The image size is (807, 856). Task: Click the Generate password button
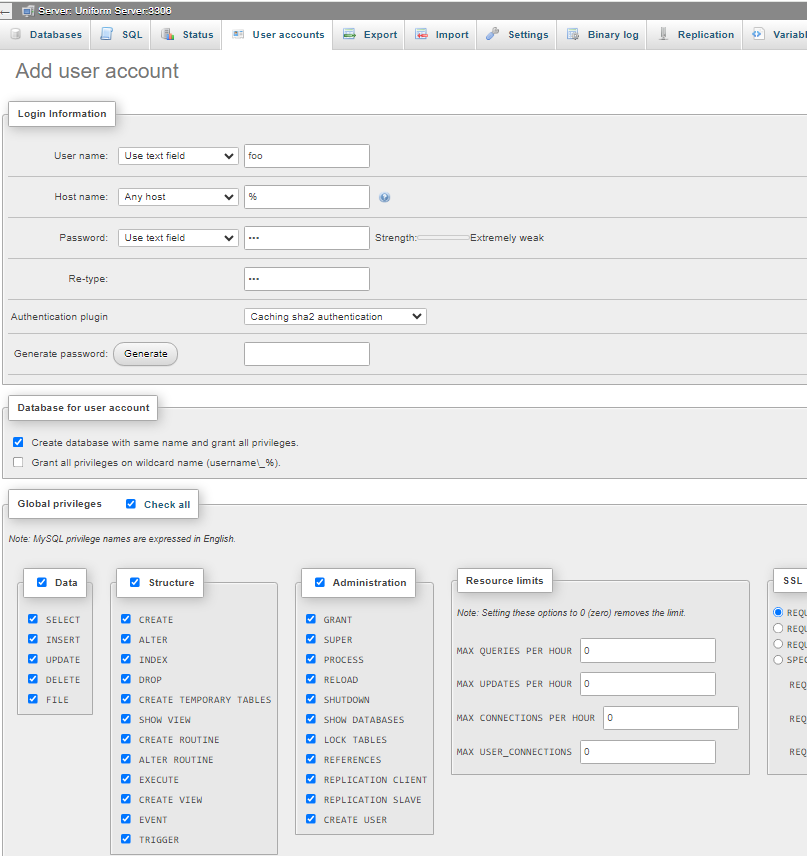tap(145, 354)
